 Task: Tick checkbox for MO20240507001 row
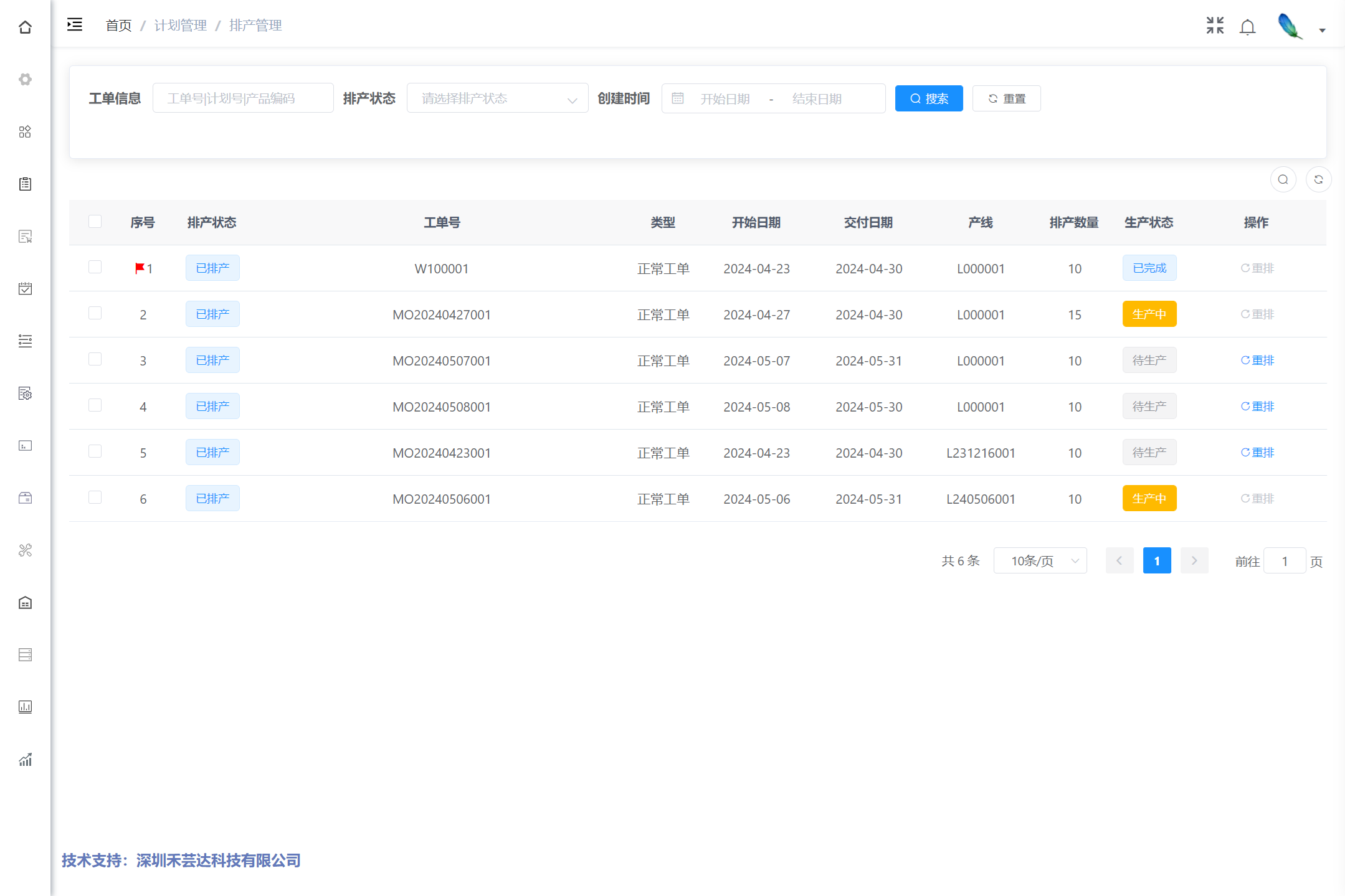pos(95,359)
